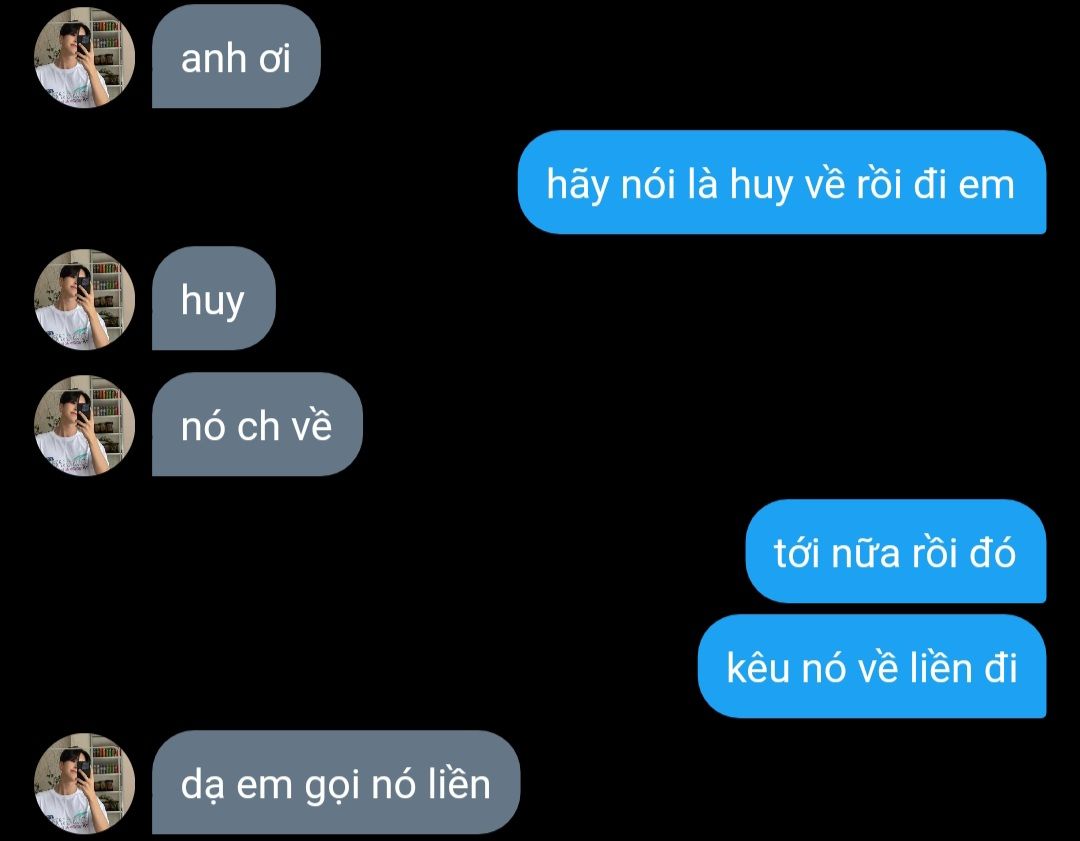Select the blue "tới nữa rồi đó" bubble
The height and width of the screenshot is (841, 1080).
[895, 551]
